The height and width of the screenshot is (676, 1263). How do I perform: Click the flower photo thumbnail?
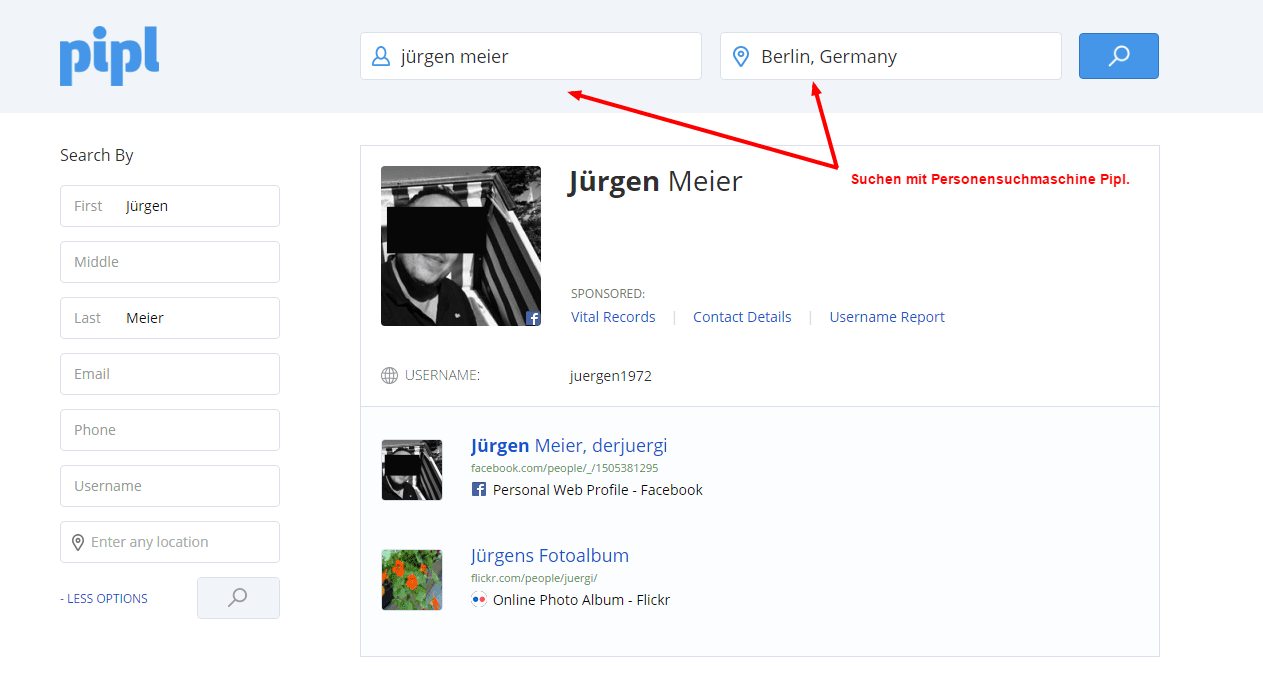411,579
